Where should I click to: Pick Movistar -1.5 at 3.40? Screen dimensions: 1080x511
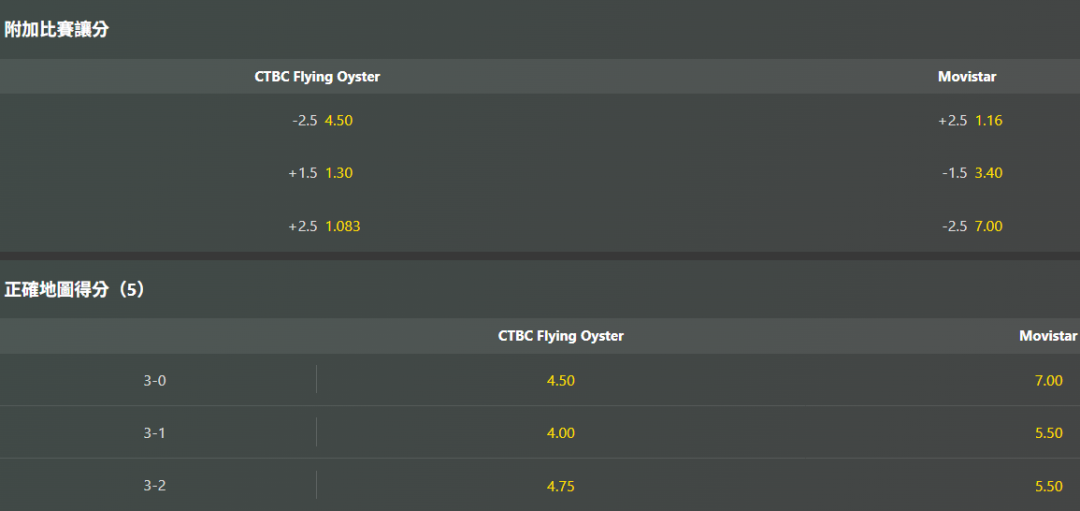pyautogui.click(x=972, y=173)
